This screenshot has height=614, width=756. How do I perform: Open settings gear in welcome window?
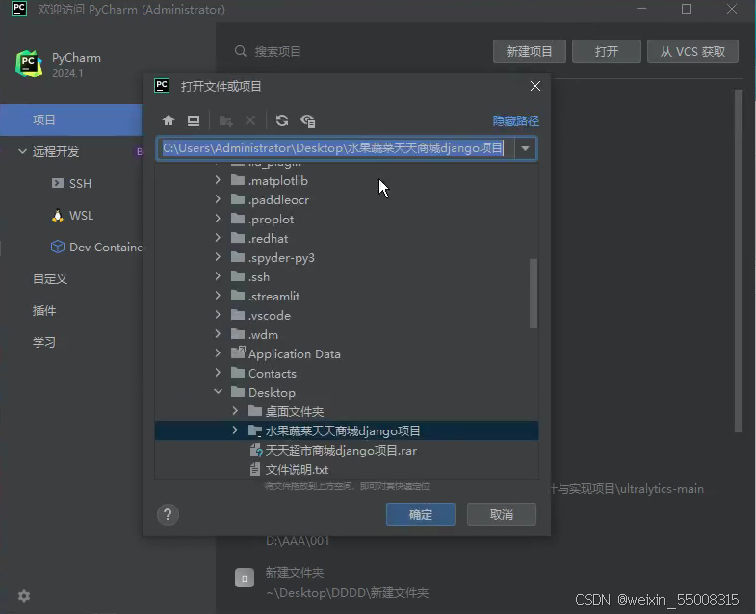coord(24,596)
